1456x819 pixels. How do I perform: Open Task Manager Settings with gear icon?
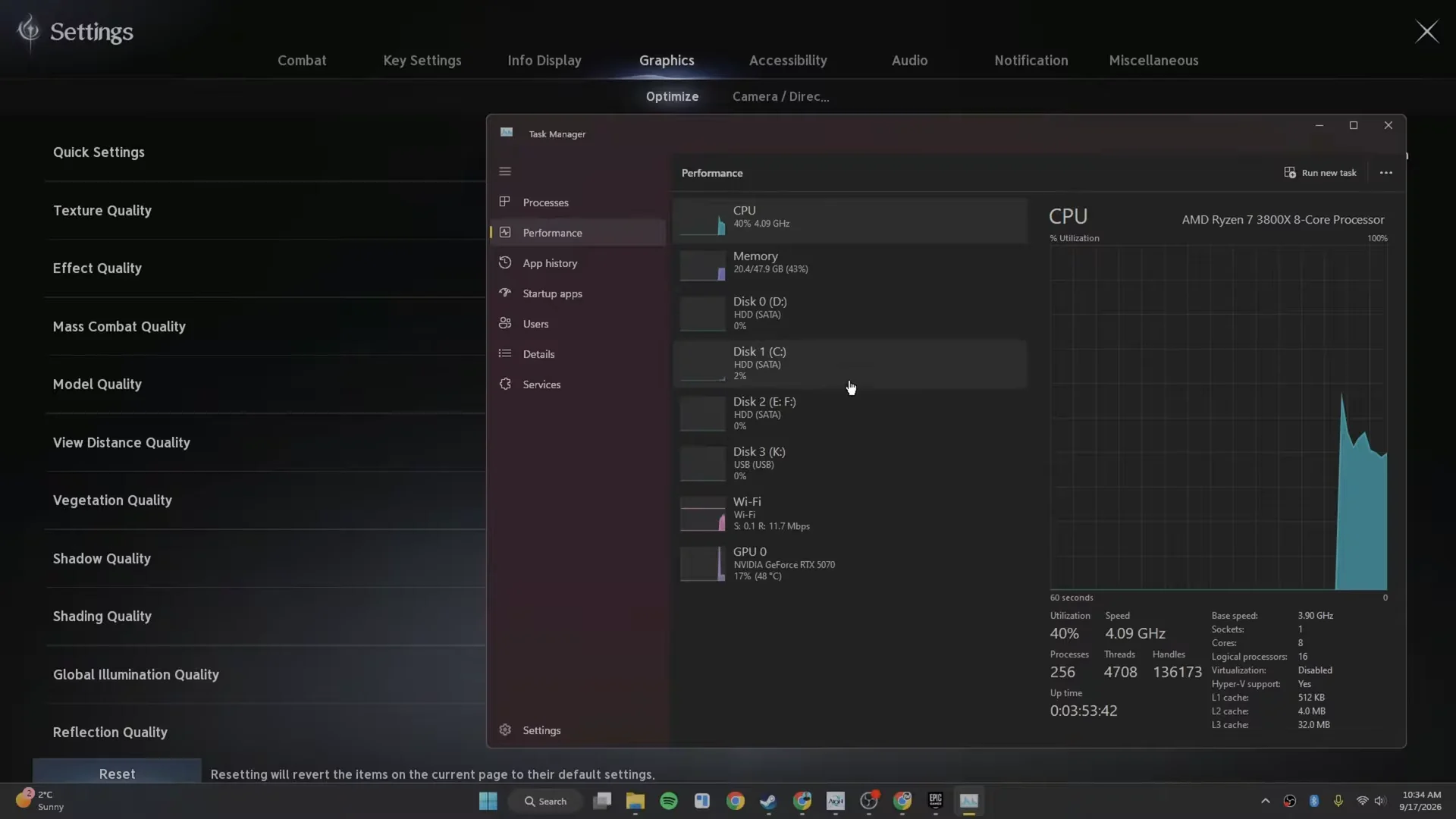577,730
